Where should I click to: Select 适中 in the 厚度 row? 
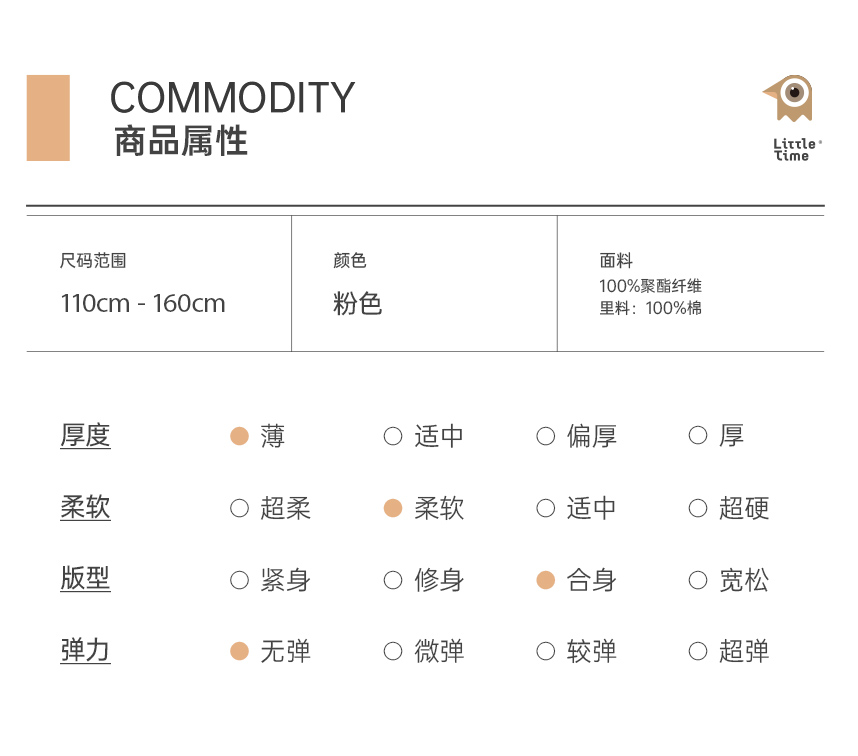coord(393,436)
